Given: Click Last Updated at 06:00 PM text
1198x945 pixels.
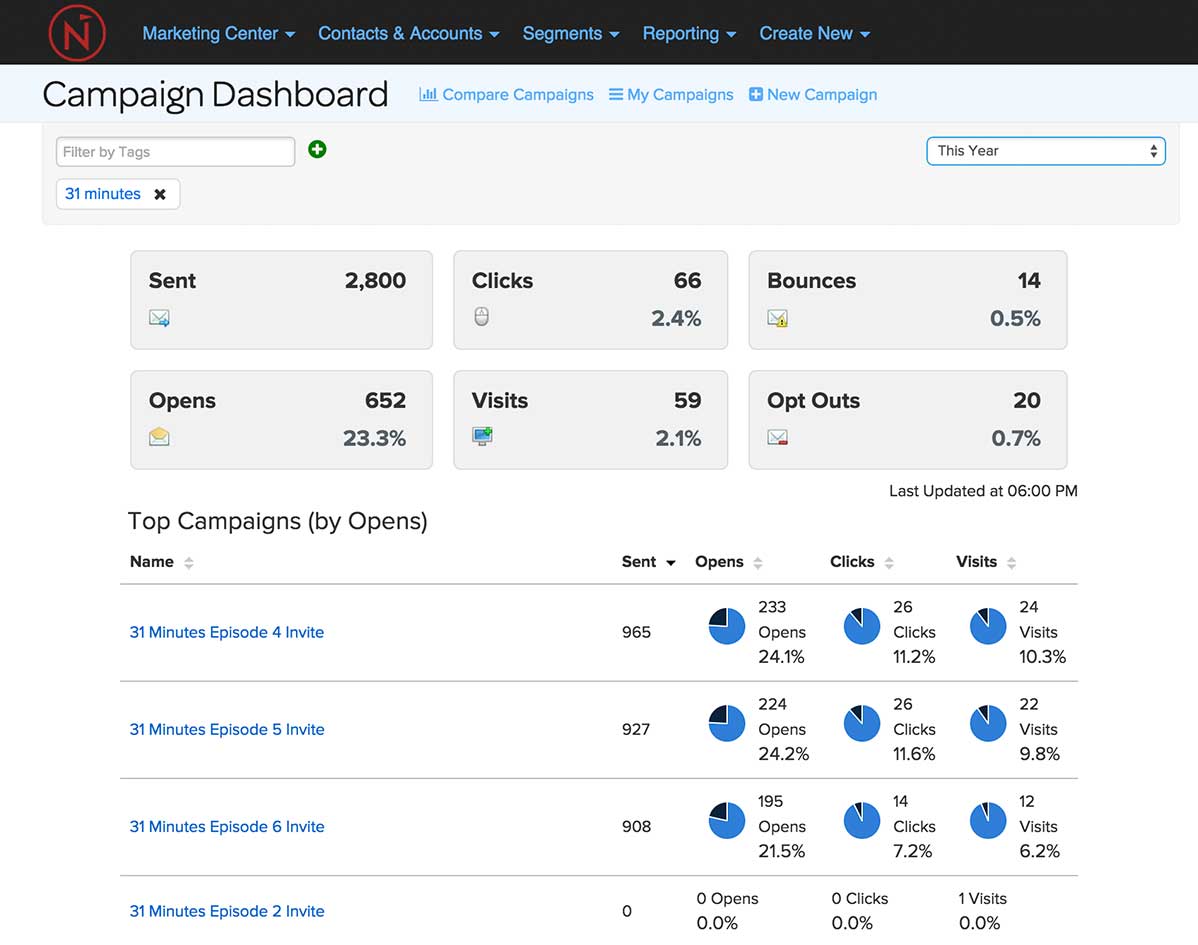Looking at the screenshot, I should point(983,491).
